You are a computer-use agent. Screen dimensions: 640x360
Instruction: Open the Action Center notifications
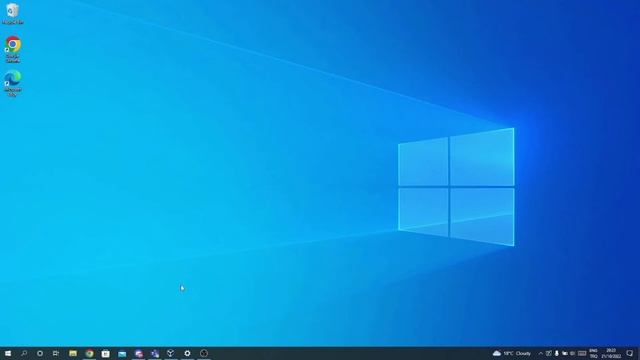tap(630, 353)
